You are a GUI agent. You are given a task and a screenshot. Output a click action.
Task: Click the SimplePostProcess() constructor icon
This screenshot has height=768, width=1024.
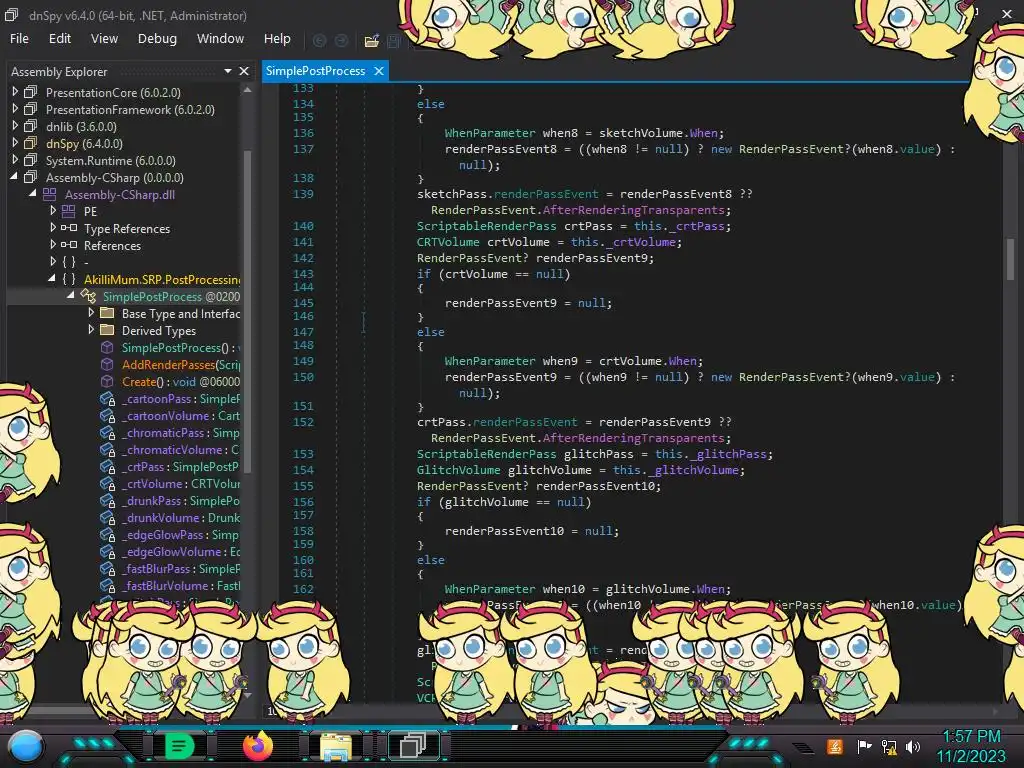[107, 347]
